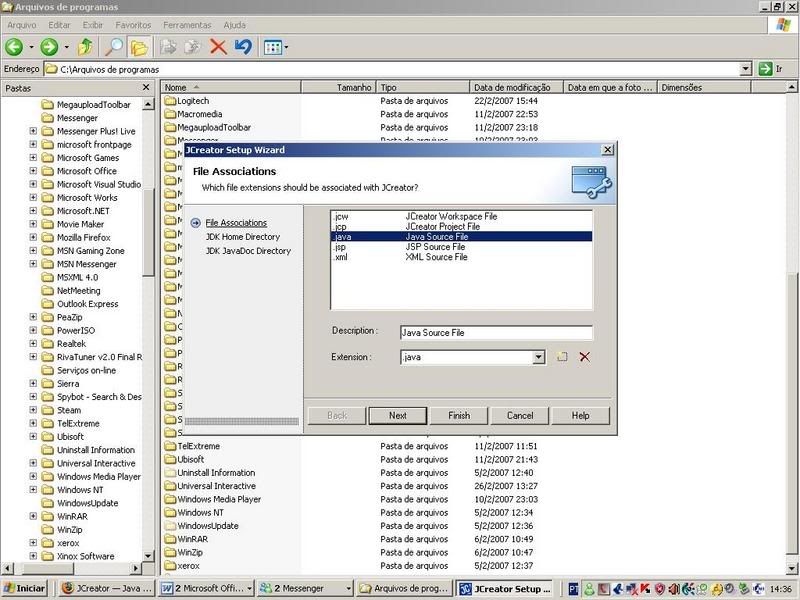
Task: Click the red Delete X in Explorer toolbar
Action: coord(217,46)
